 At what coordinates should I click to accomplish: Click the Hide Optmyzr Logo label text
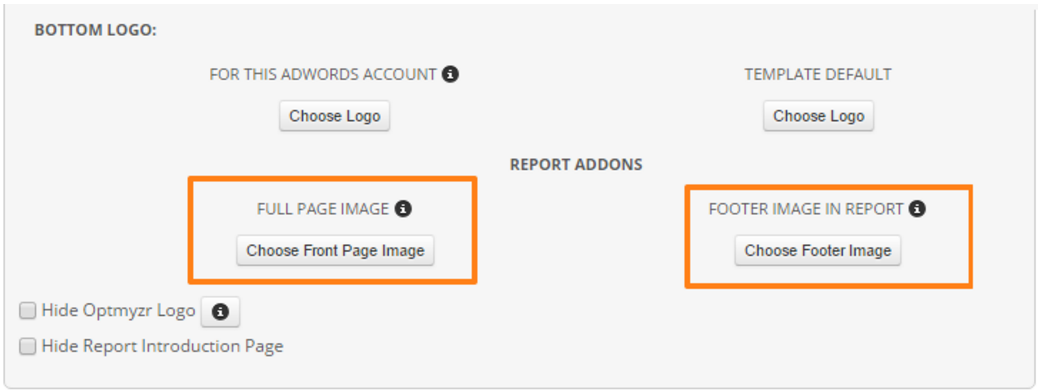118,311
